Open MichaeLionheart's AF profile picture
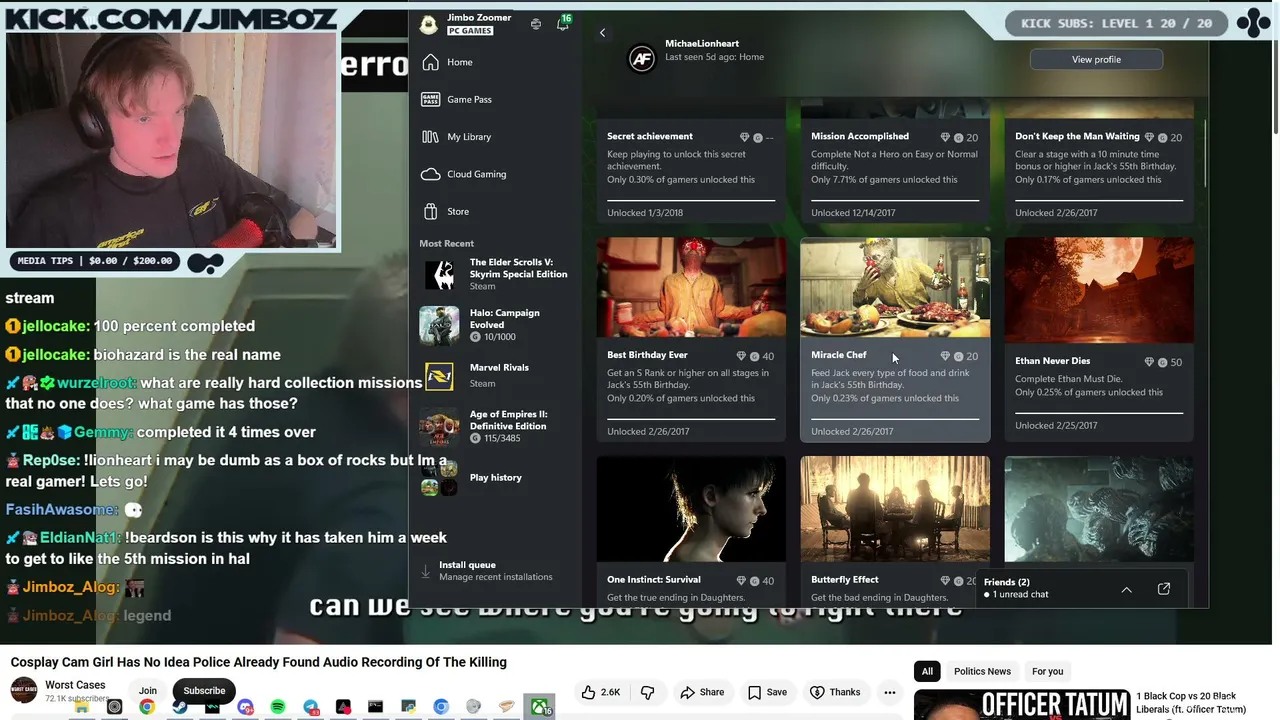 tap(641, 59)
